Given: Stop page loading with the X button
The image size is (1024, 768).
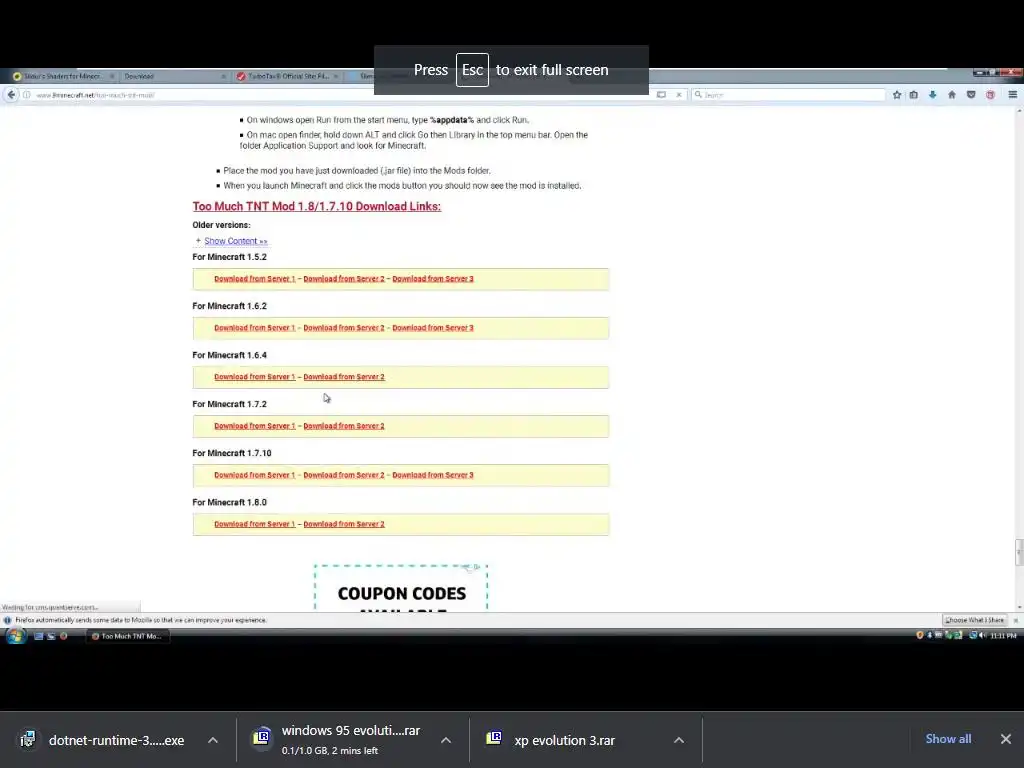Looking at the screenshot, I should click(x=679, y=95).
